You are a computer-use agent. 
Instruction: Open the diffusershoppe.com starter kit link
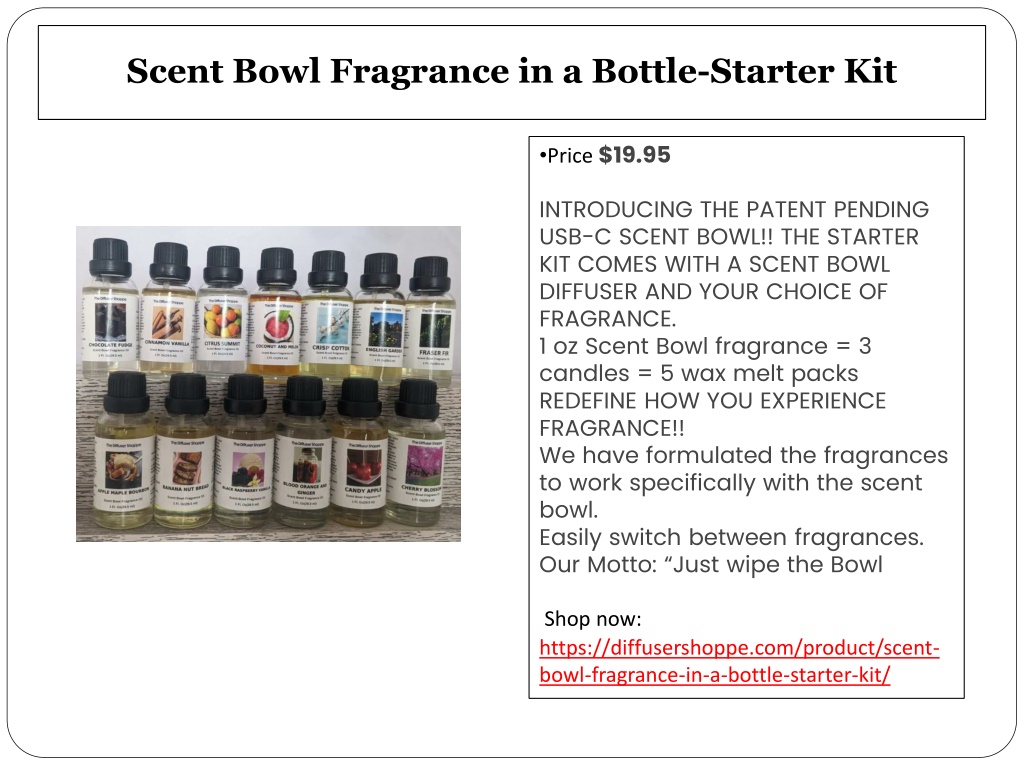coord(739,661)
